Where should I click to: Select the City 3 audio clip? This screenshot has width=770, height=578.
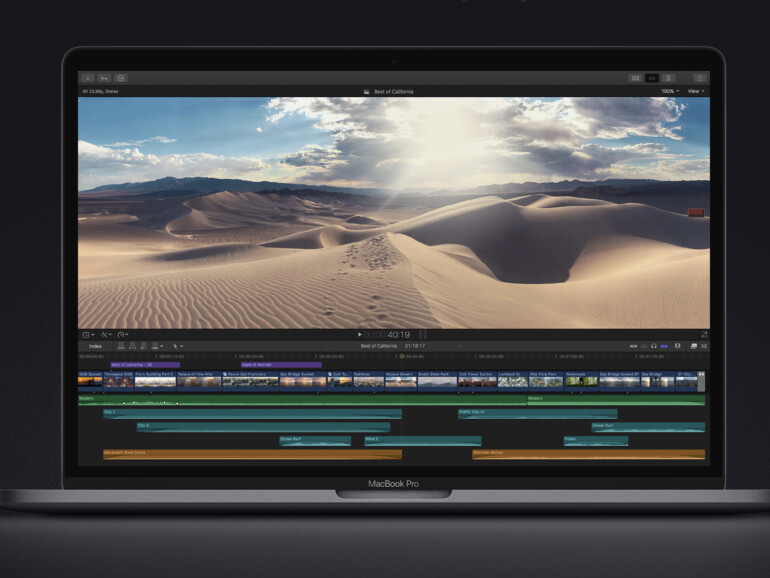[x=263, y=427]
